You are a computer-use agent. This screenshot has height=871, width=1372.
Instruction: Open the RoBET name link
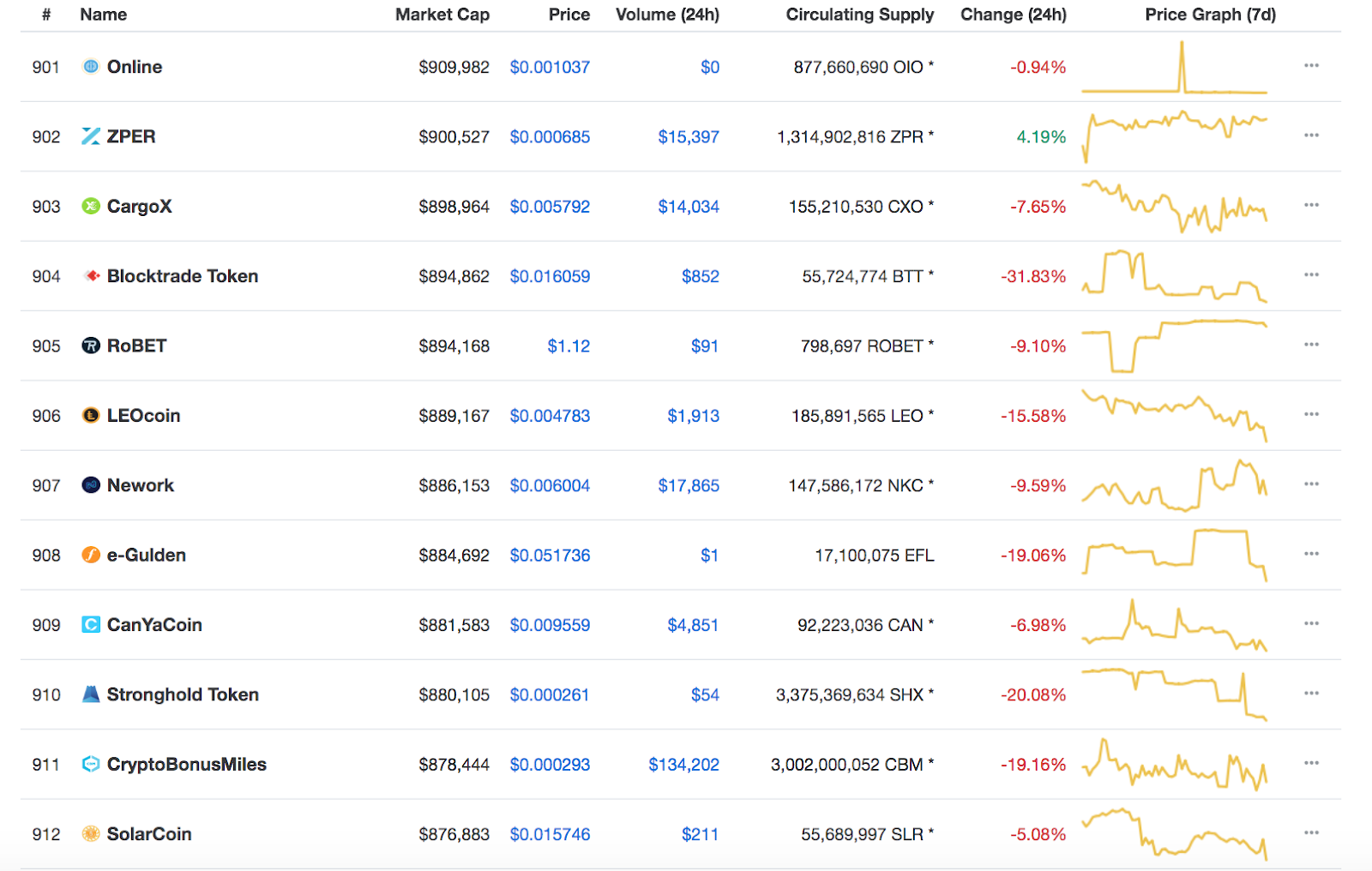(x=137, y=345)
